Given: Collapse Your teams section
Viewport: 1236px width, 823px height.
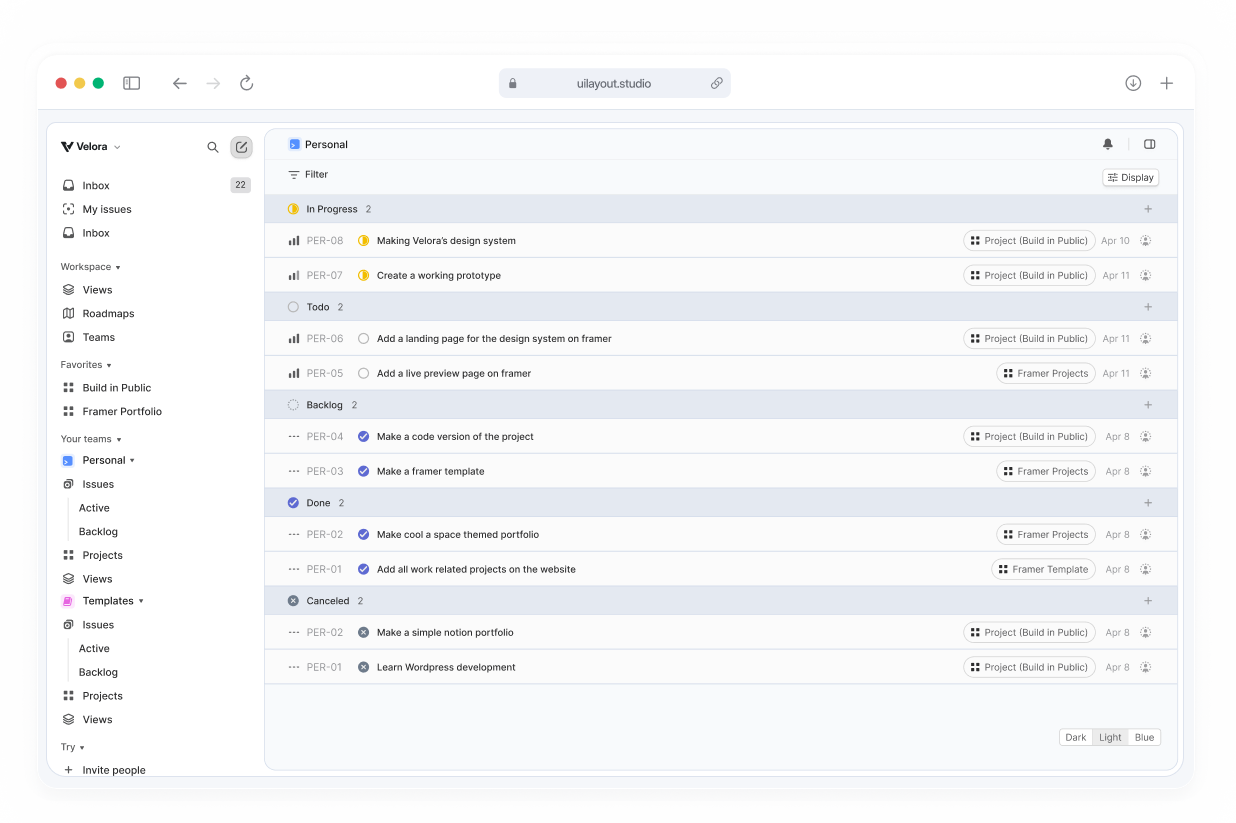Looking at the screenshot, I should (91, 439).
